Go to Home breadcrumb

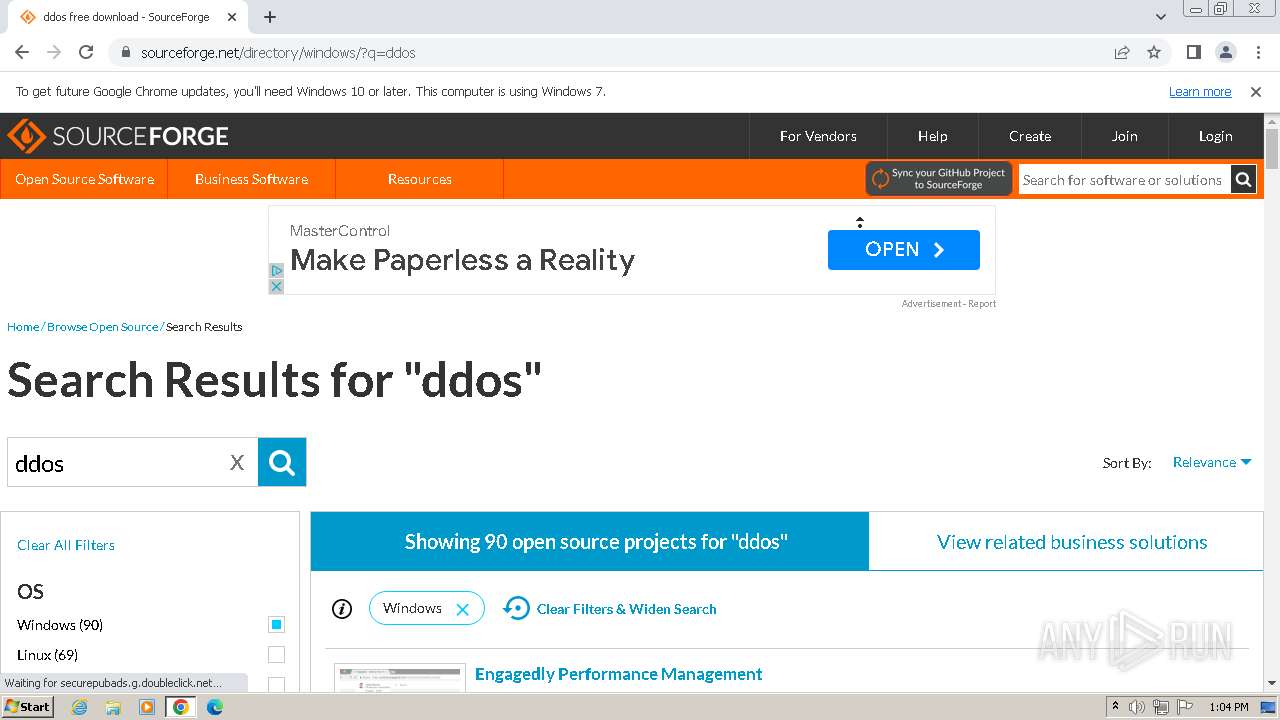tap(23, 327)
